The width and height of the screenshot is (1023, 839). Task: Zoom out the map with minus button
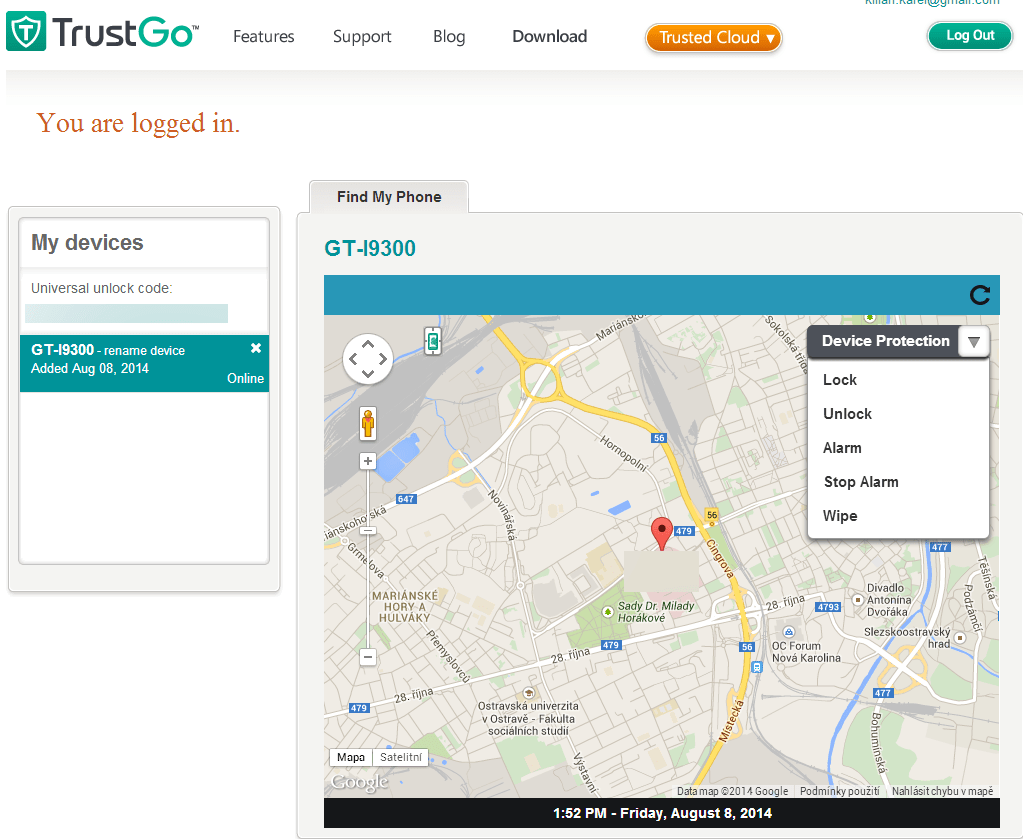[368, 657]
